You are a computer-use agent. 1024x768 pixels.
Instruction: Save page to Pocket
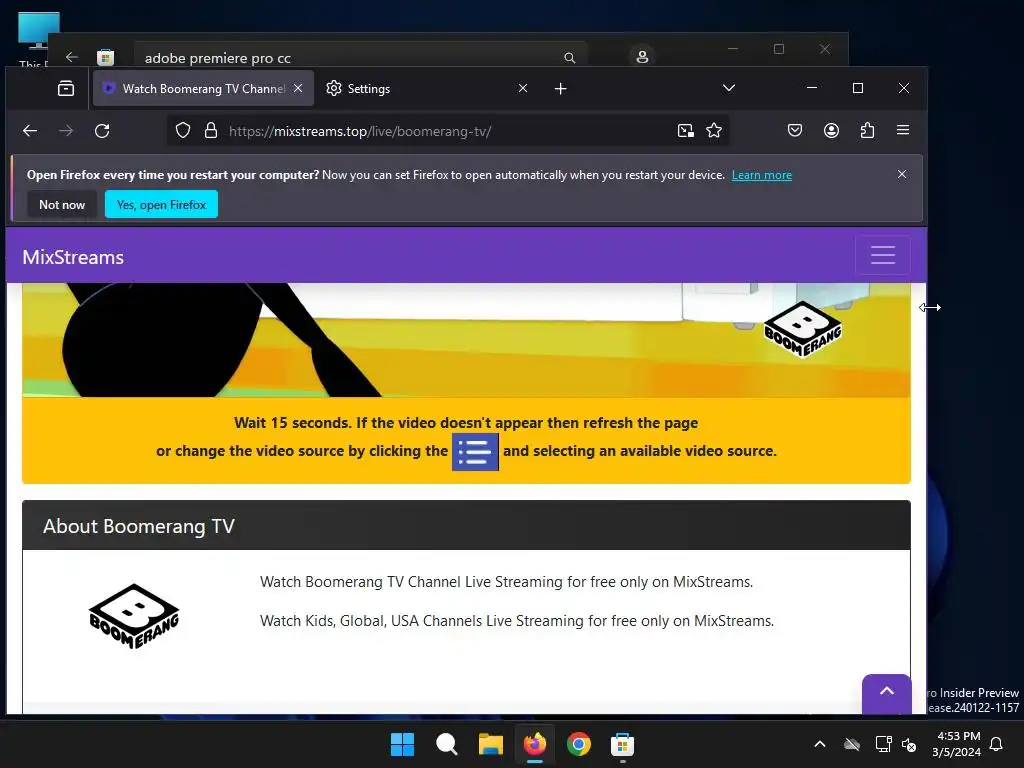[795, 131]
